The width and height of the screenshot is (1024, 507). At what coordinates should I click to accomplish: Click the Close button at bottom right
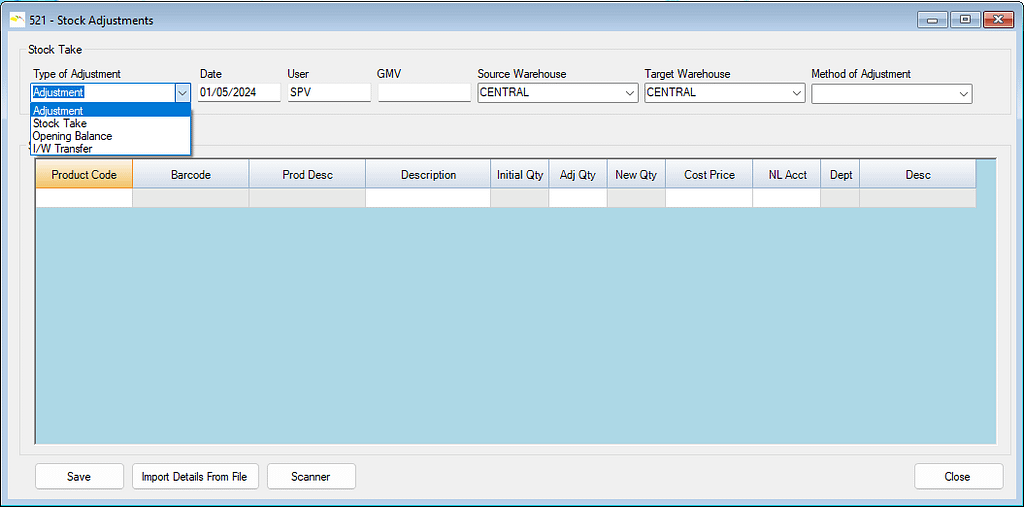click(957, 477)
